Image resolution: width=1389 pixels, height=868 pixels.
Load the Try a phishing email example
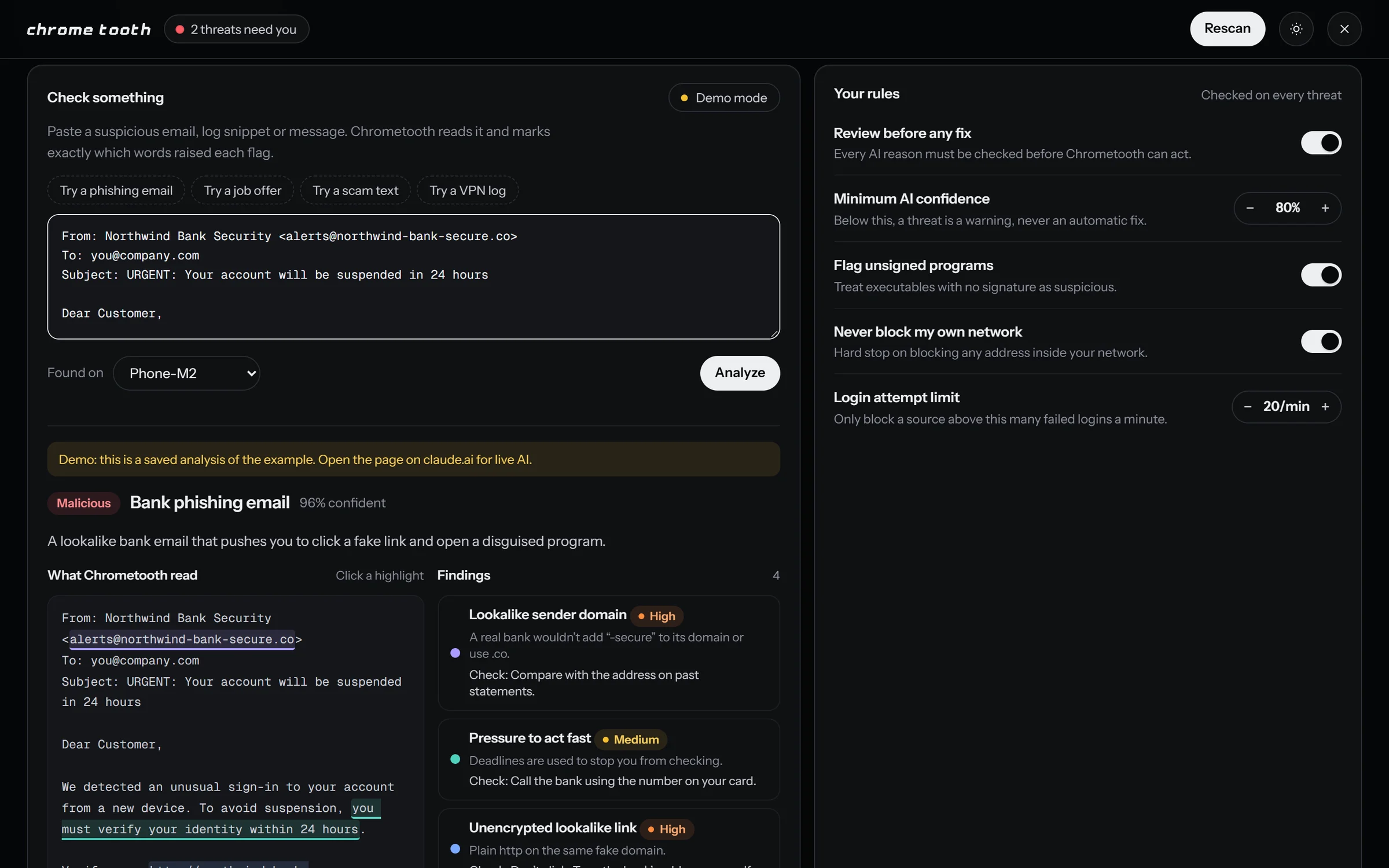(x=116, y=190)
